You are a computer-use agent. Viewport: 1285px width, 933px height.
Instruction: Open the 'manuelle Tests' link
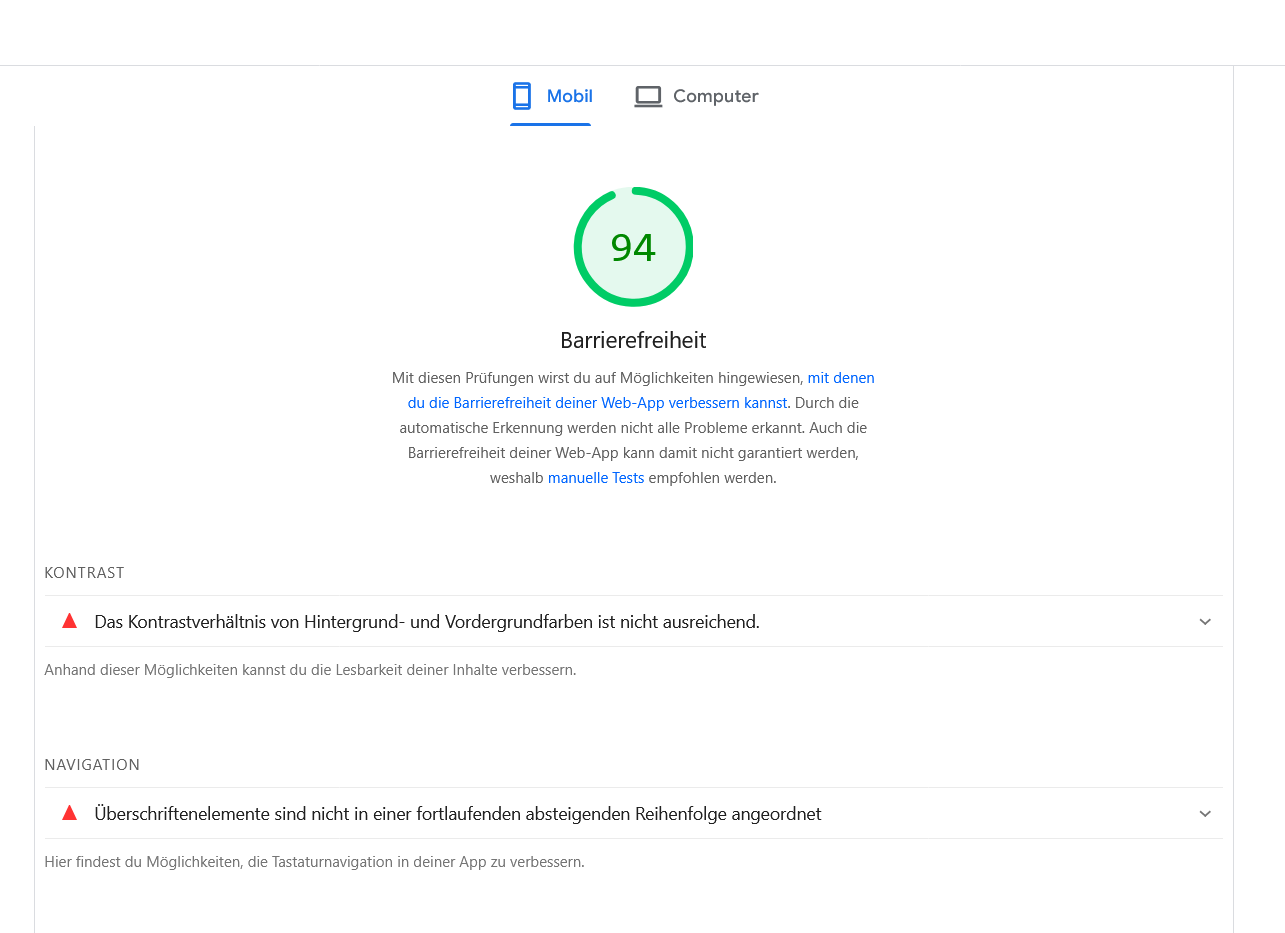(x=596, y=478)
